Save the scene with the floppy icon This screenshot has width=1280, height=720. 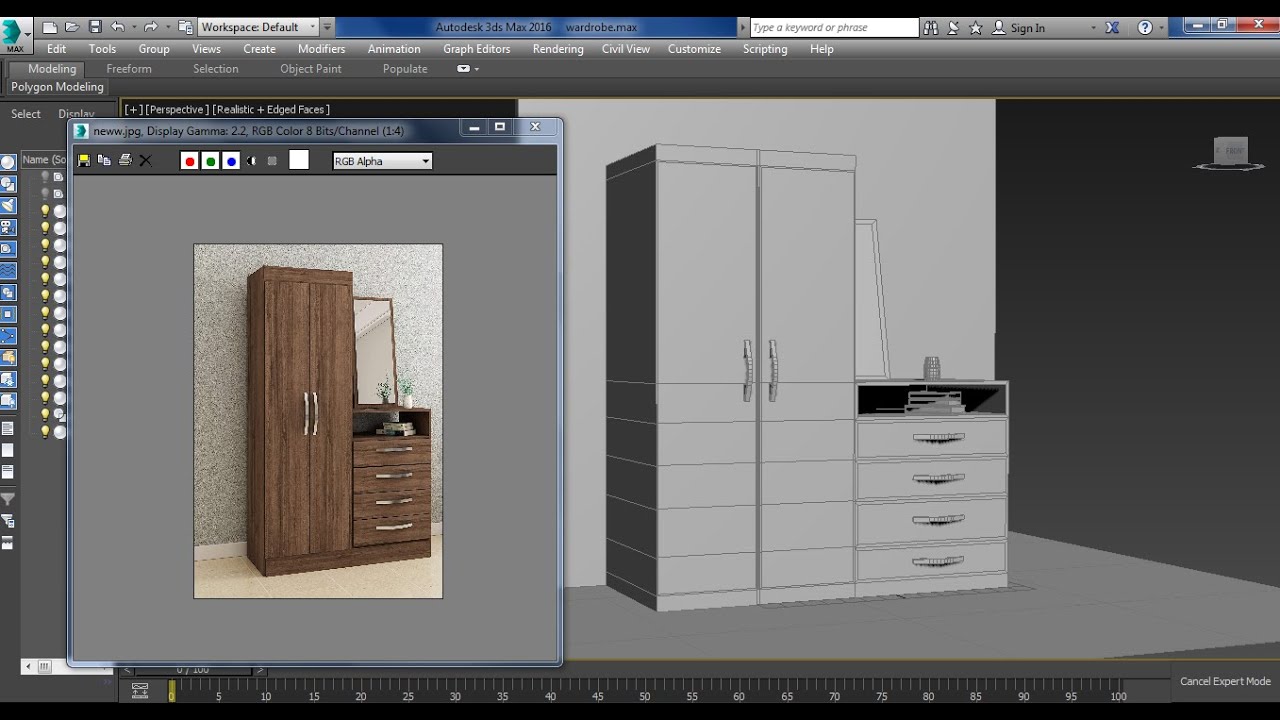pyautogui.click(x=95, y=27)
